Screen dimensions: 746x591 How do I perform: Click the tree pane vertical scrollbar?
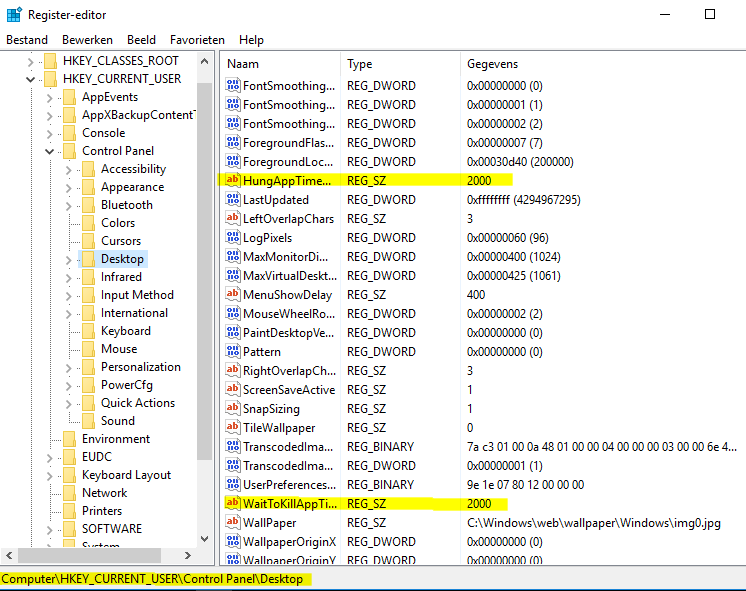tap(204, 300)
